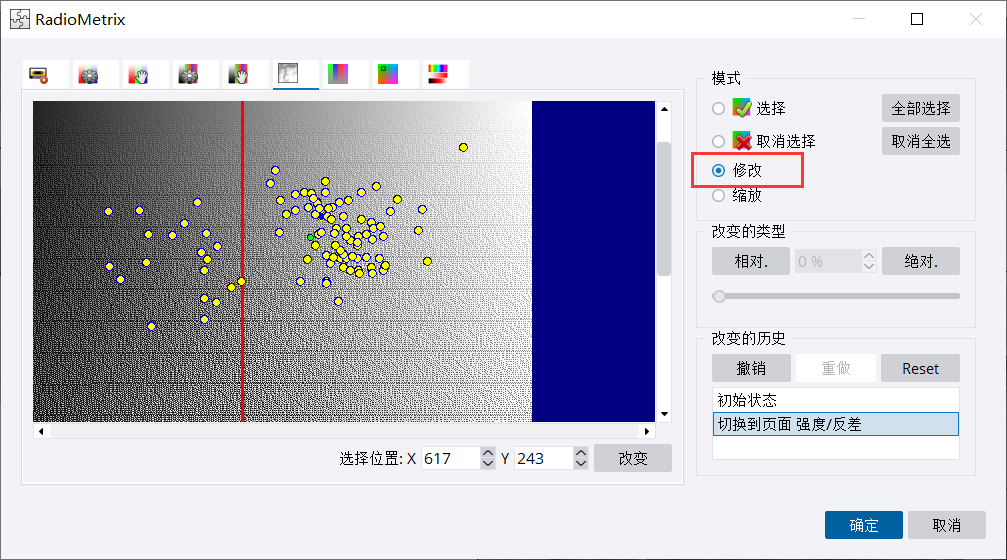Open the rainbow color bars tab

click(437, 74)
